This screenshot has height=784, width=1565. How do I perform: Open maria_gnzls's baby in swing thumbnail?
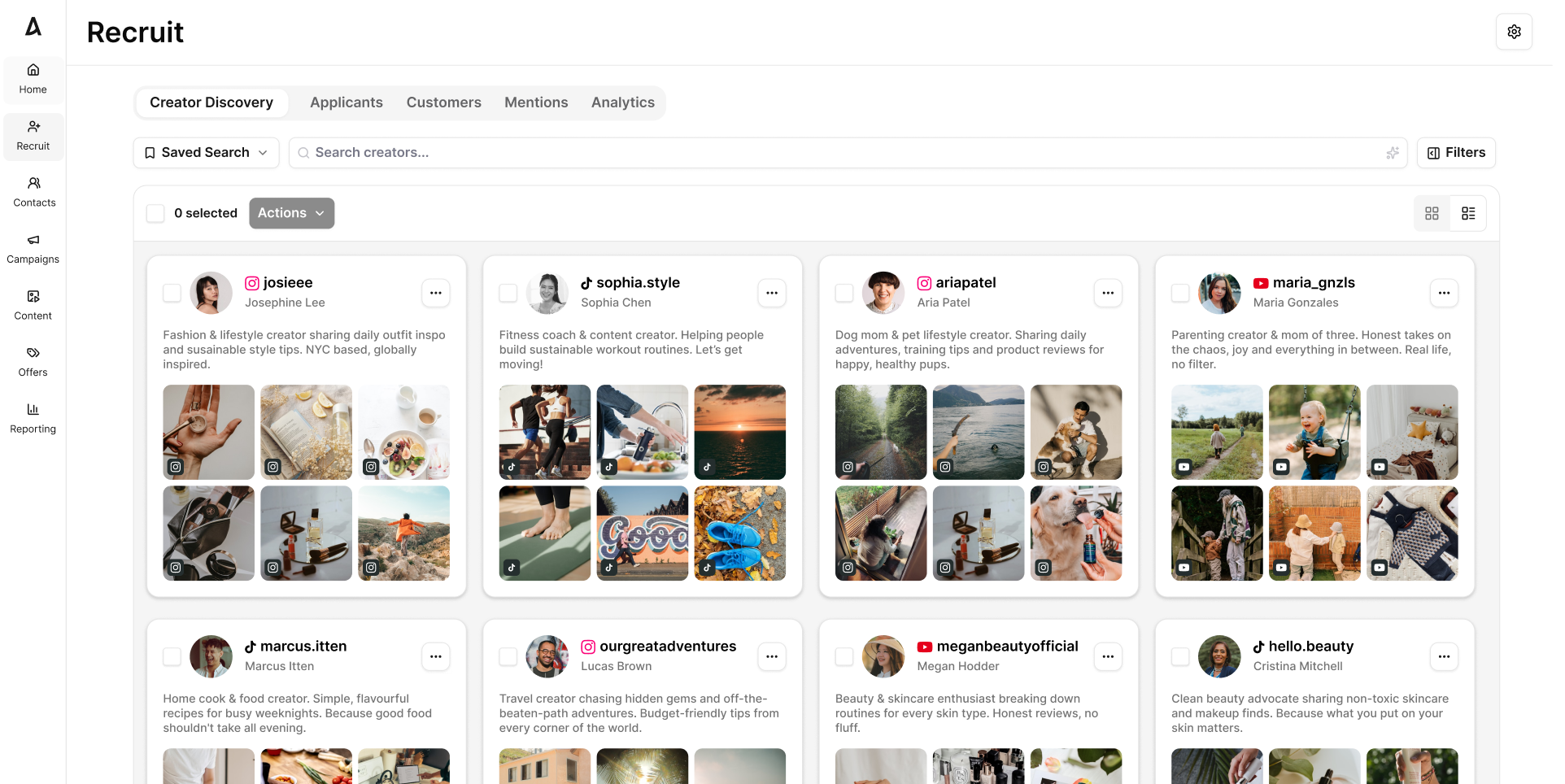[1314, 432]
